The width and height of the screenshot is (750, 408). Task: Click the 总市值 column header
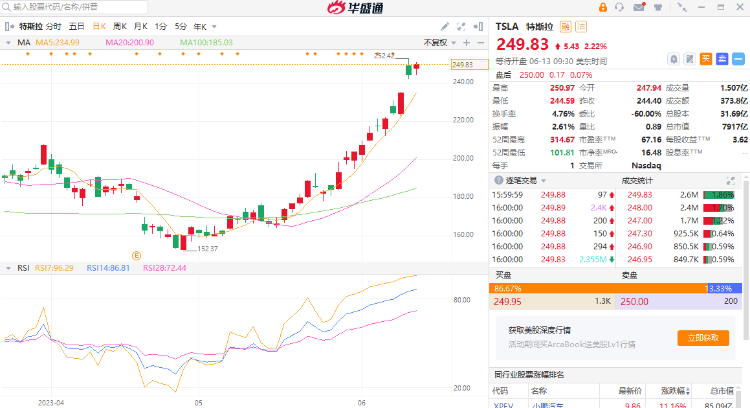tap(722, 391)
